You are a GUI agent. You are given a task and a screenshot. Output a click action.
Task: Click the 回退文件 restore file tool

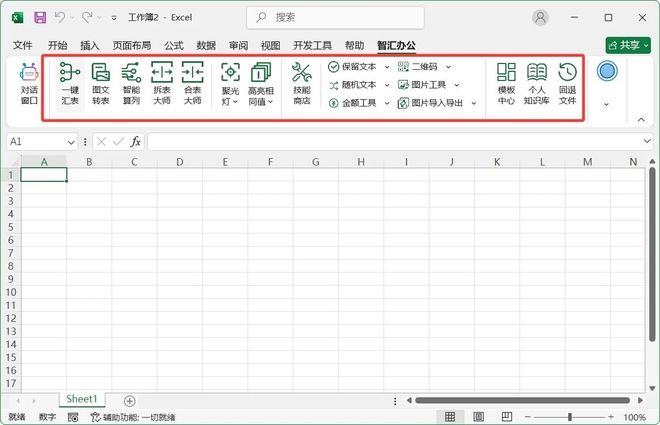567,83
